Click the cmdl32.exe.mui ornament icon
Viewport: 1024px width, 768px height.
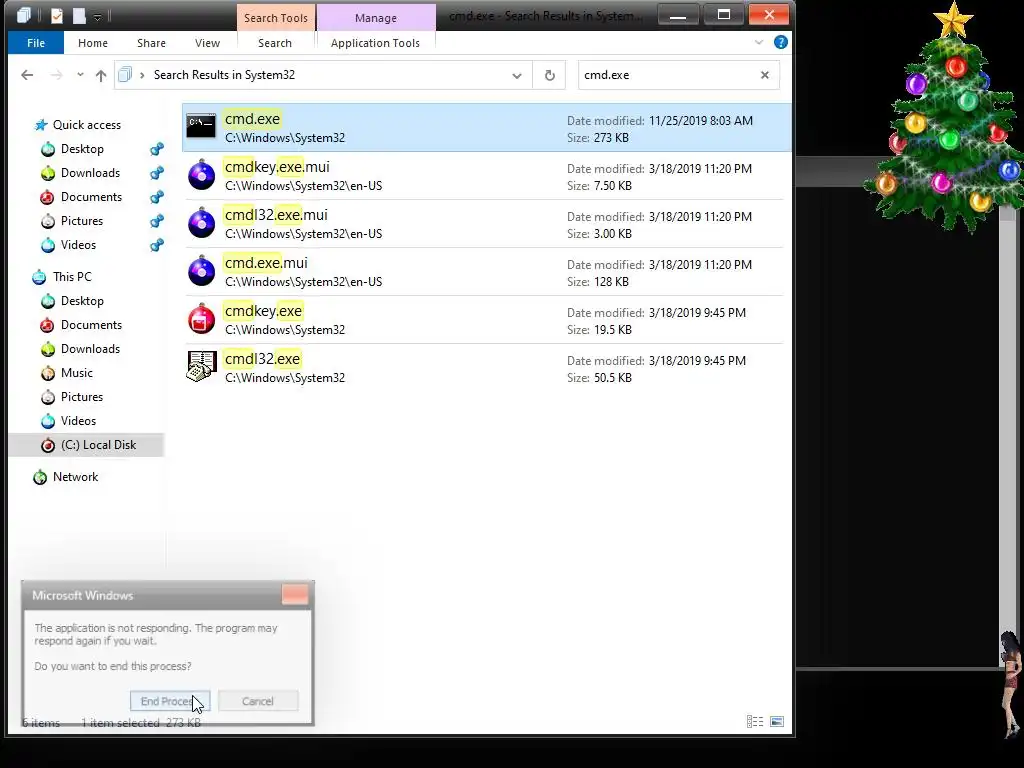[201, 223]
